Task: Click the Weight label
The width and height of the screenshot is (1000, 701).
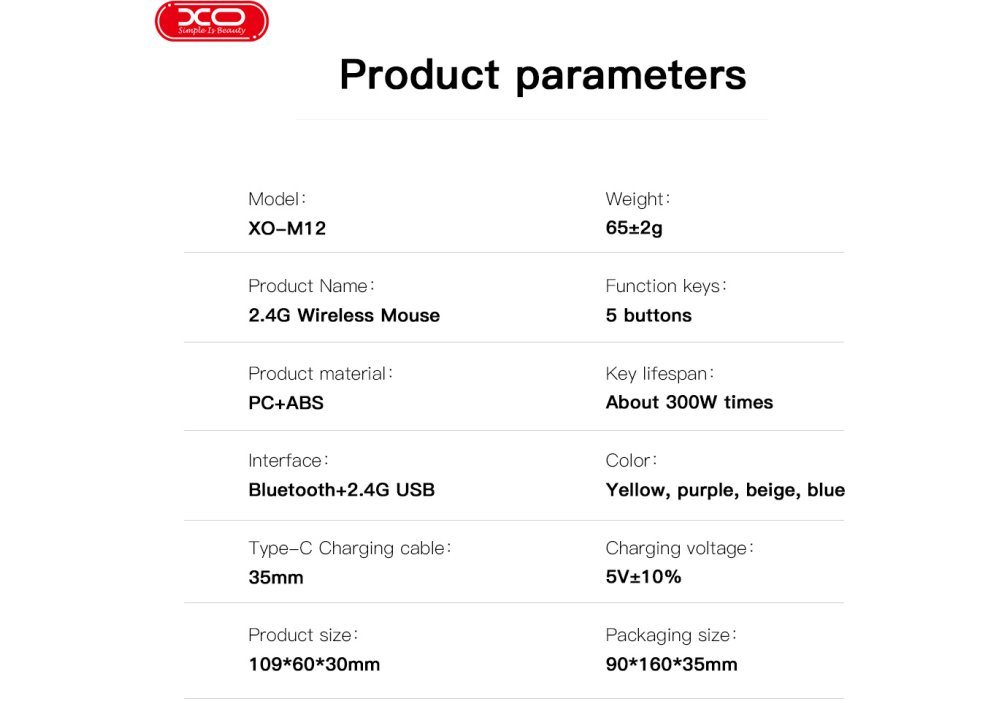Action: [x=637, y=199]
